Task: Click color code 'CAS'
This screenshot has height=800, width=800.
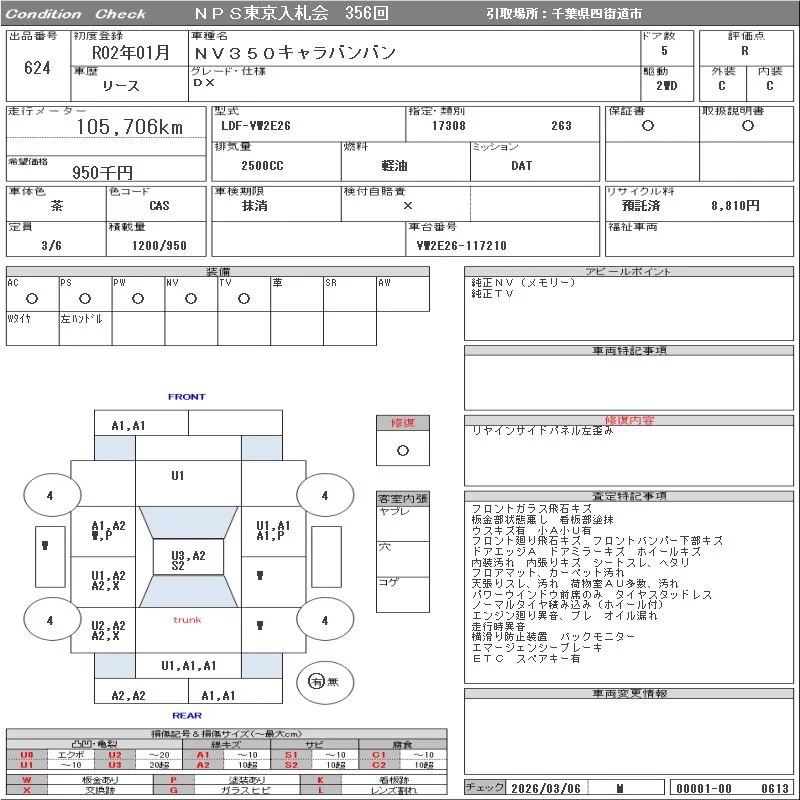Action: pyautogui.click(x=159, y=206)
